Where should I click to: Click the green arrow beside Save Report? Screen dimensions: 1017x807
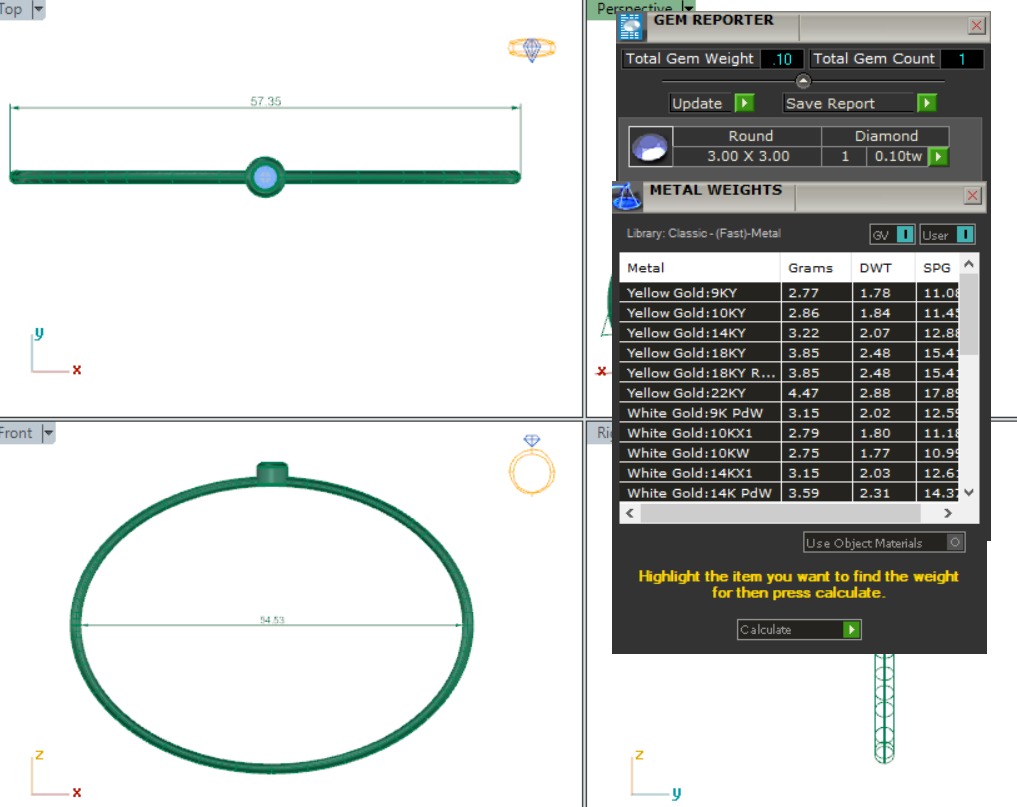coord(927,103)
